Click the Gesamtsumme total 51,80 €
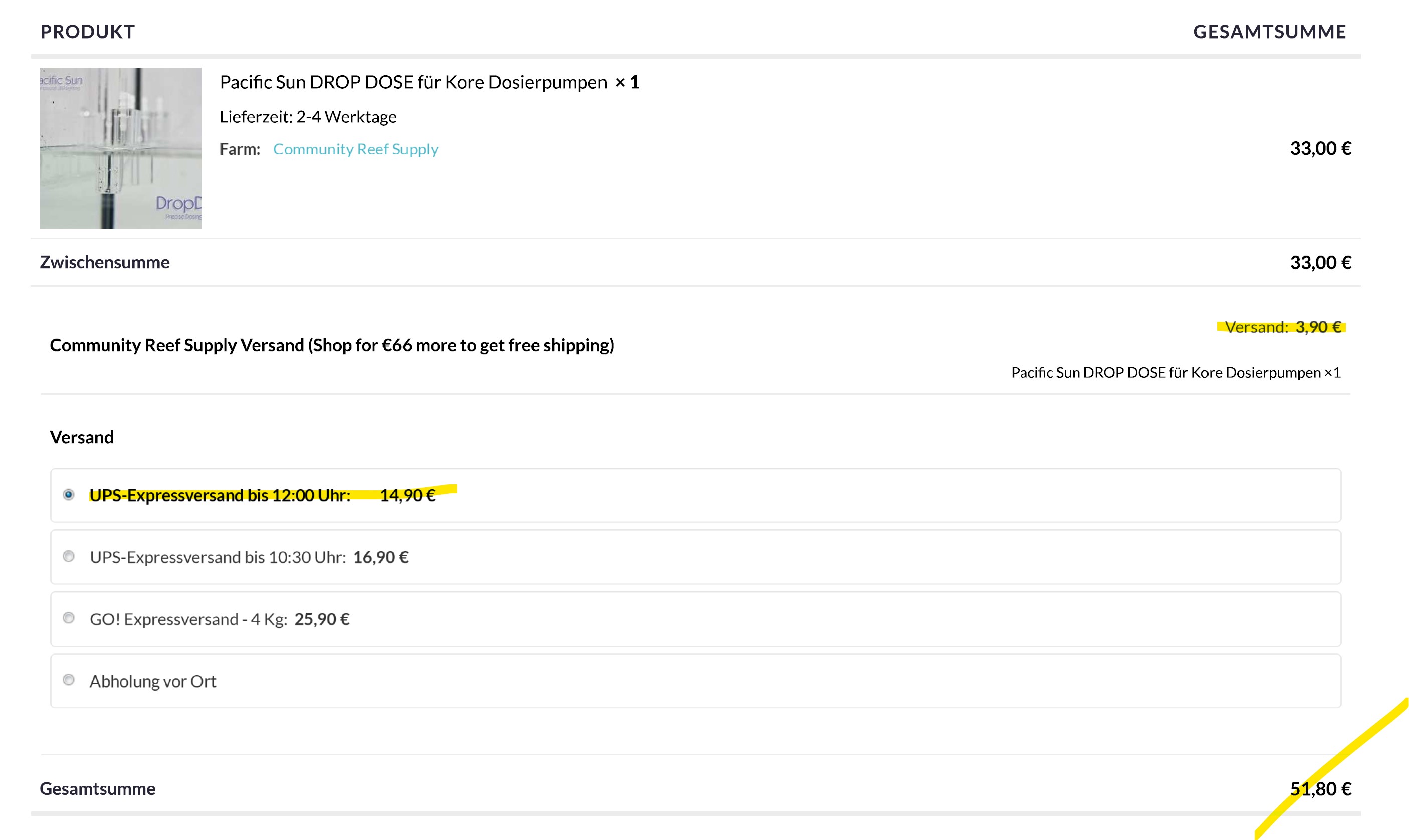Image resolution: width=1409 pixels, height=840 pixels. point(1320,788)
